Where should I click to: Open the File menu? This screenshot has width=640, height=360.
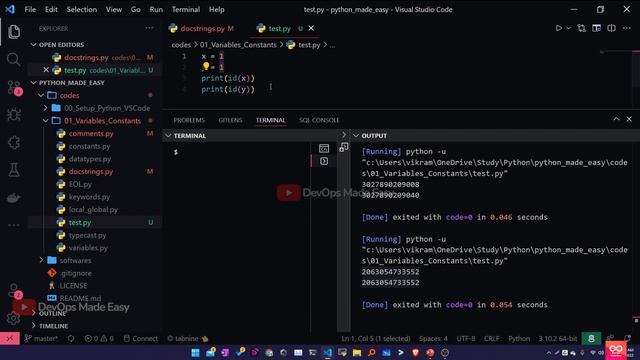[30, 9]
